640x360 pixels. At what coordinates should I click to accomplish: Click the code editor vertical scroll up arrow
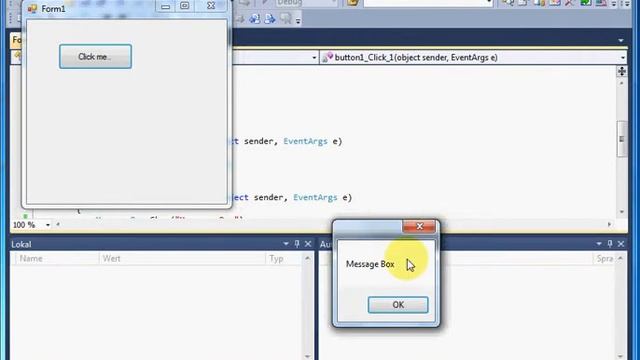pyautogui.click(x=622, y=83)
